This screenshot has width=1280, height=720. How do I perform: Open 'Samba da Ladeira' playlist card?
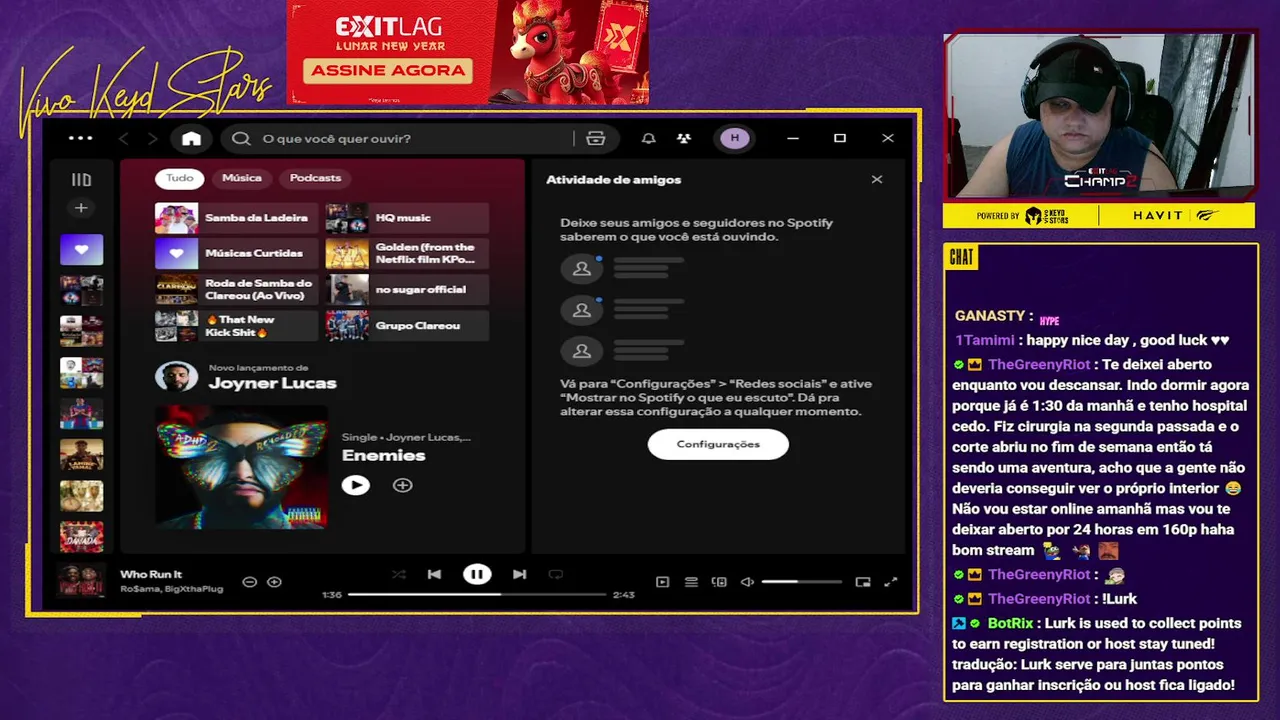tap(236, 218)
